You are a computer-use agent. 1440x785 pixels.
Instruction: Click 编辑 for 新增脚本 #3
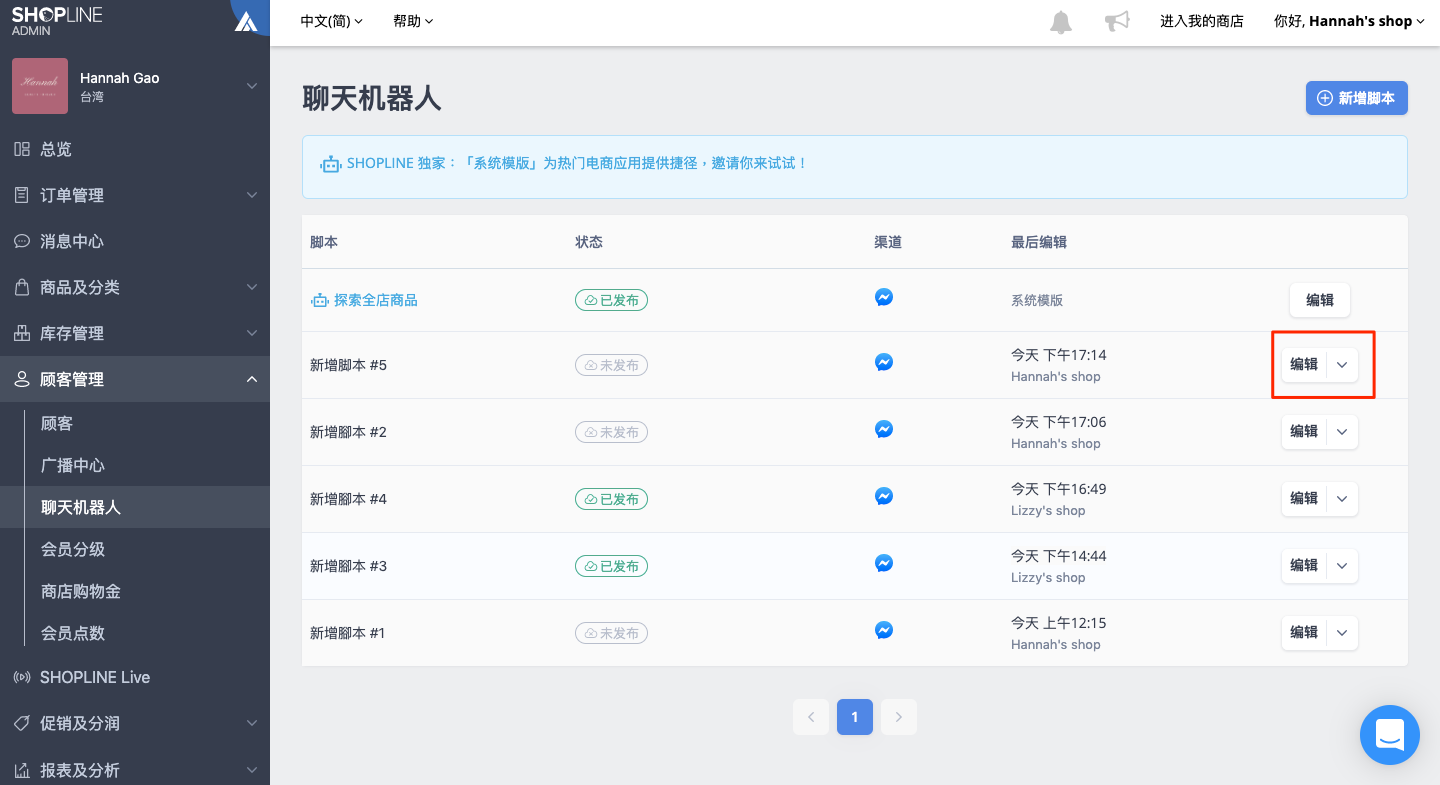click(x=1304, y=566)
